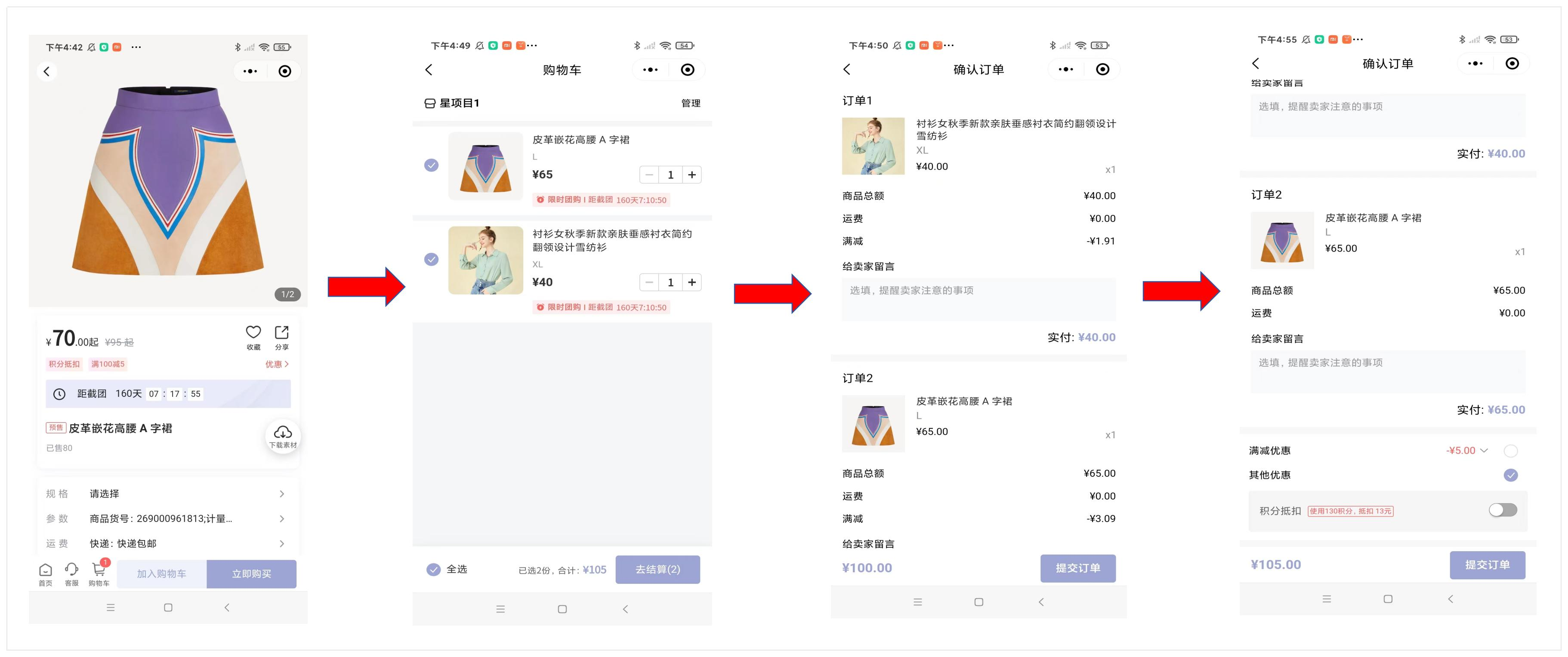1568x657 pixels.
Task: Go to home via house icon
Action: click(46, 570)
